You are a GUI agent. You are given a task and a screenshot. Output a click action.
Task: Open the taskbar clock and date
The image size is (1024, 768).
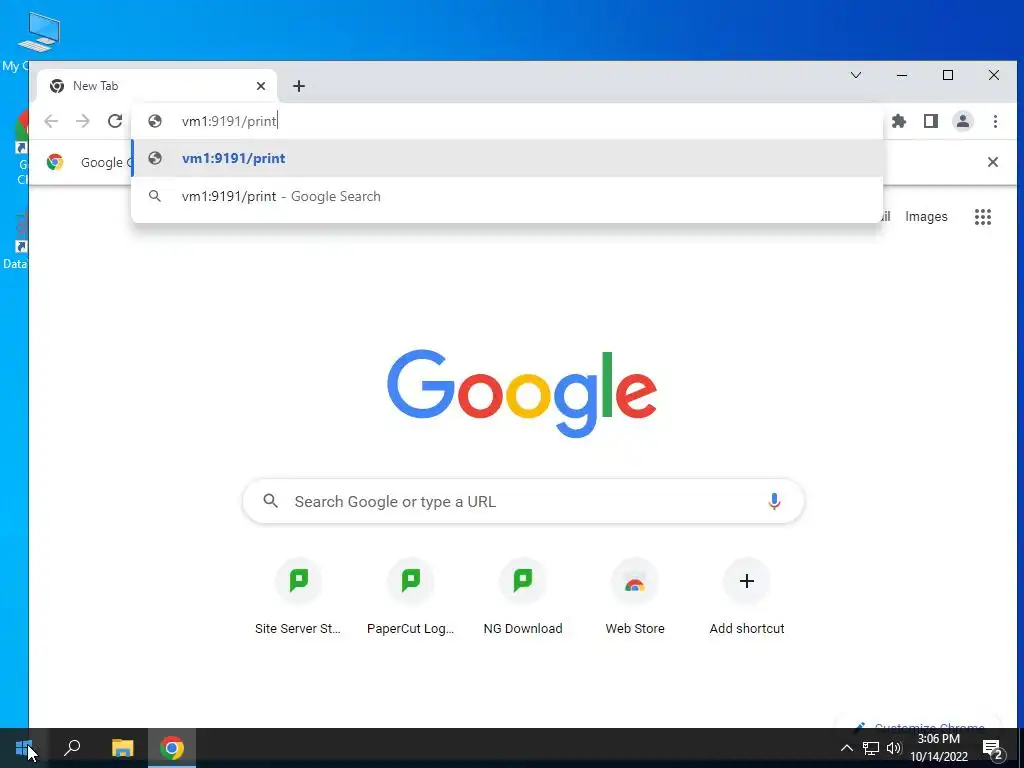point(938,748)
